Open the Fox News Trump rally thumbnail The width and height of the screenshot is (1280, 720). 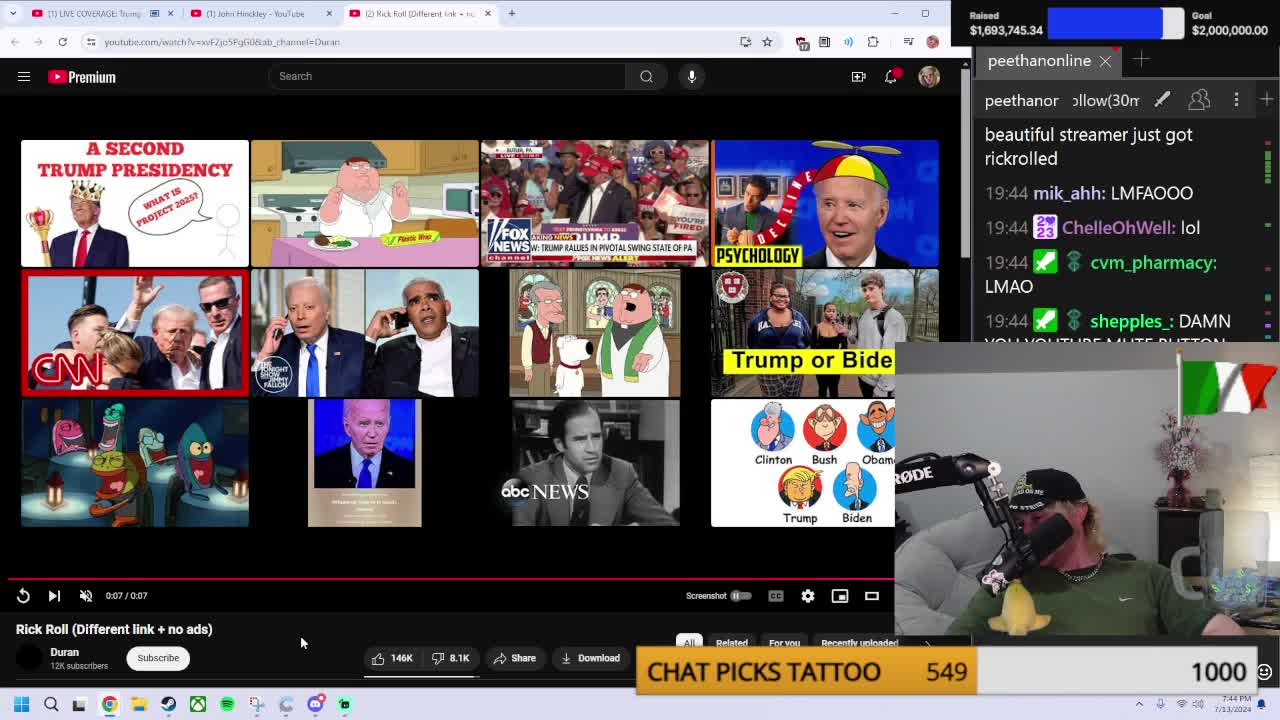pos(595,203)
